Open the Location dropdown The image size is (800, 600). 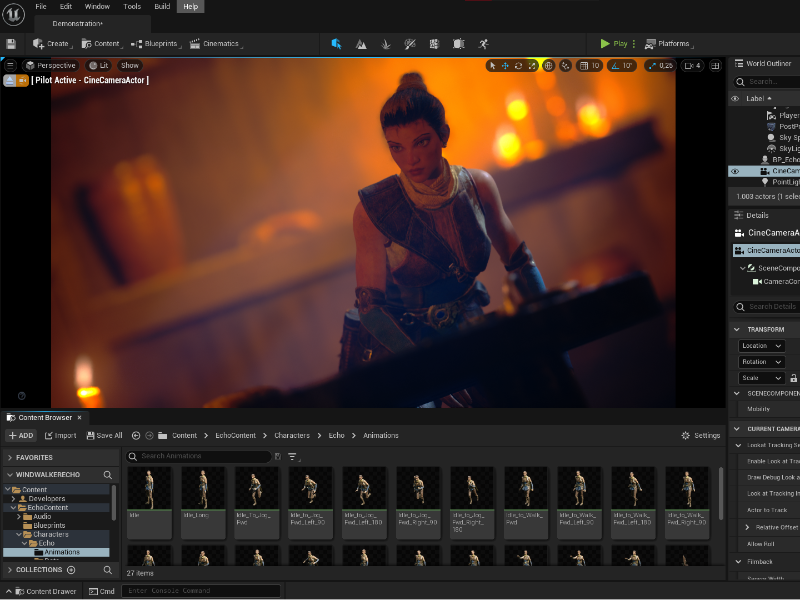click(x=762, y=346)
